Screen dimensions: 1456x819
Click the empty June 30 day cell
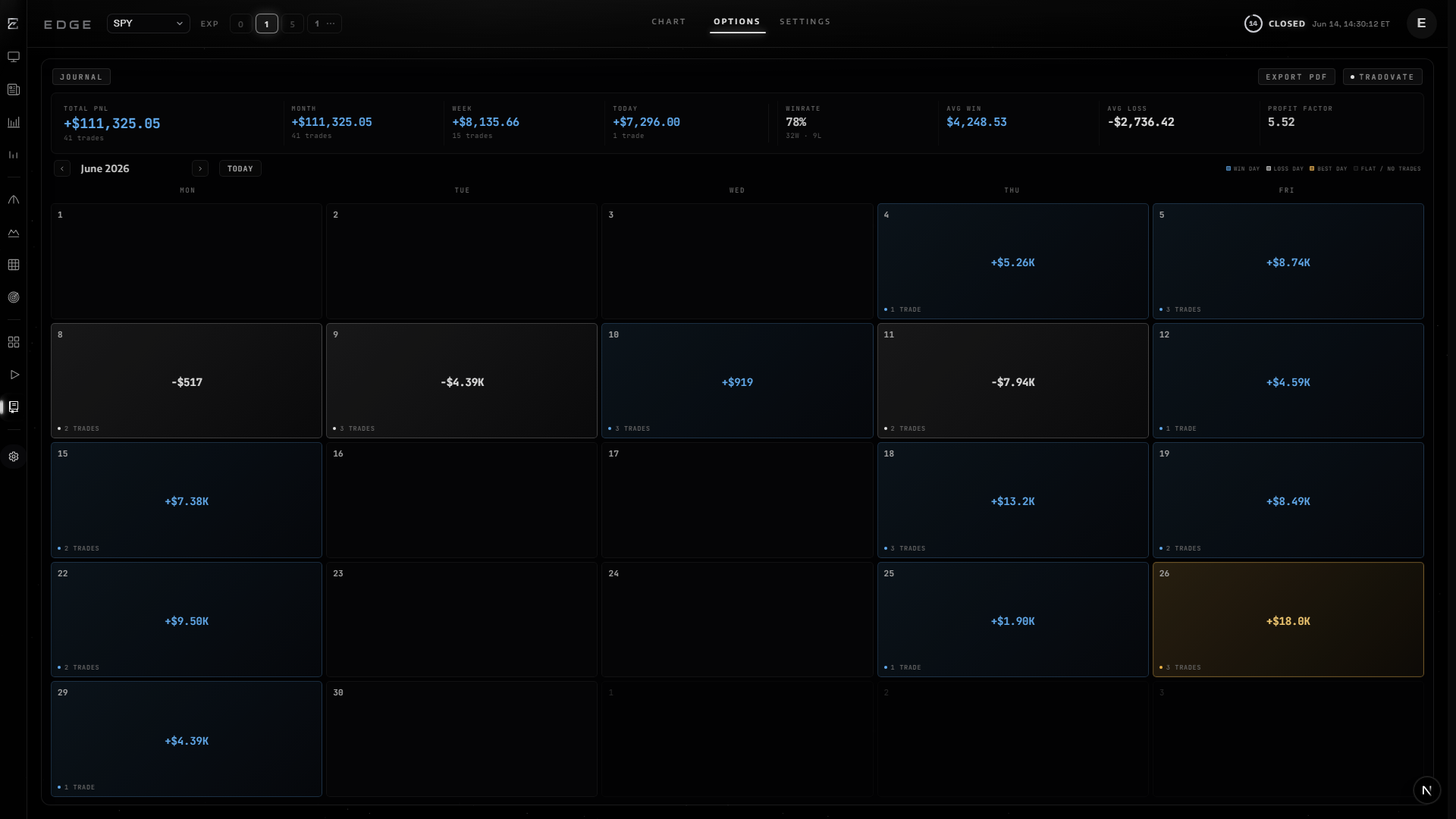[462, 739]
